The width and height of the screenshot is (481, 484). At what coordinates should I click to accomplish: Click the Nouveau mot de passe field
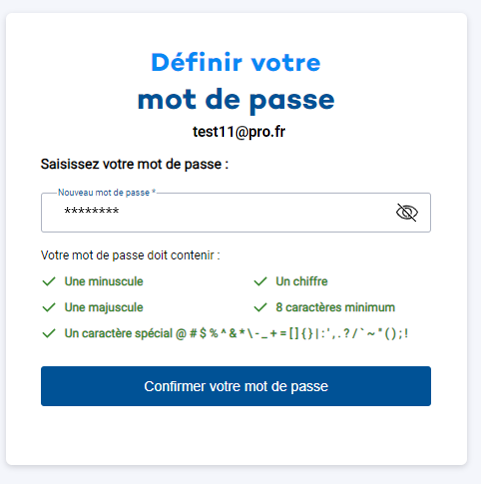click(x=236, y=213)
